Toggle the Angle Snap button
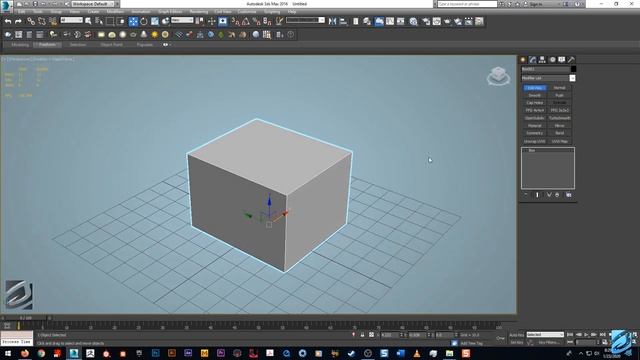 pos(246,21)
